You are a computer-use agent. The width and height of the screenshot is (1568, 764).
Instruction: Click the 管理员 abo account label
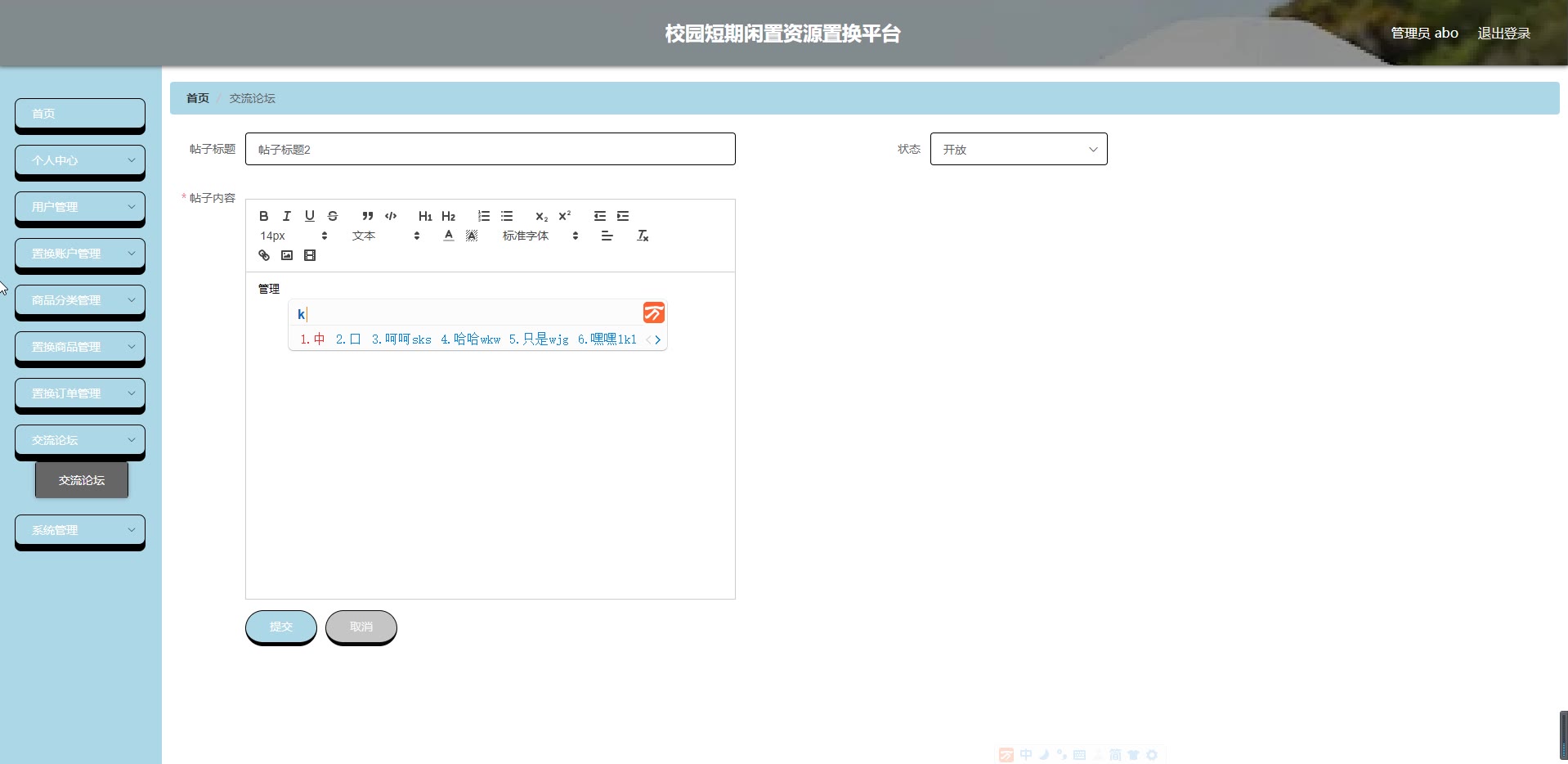(1424, 34)
